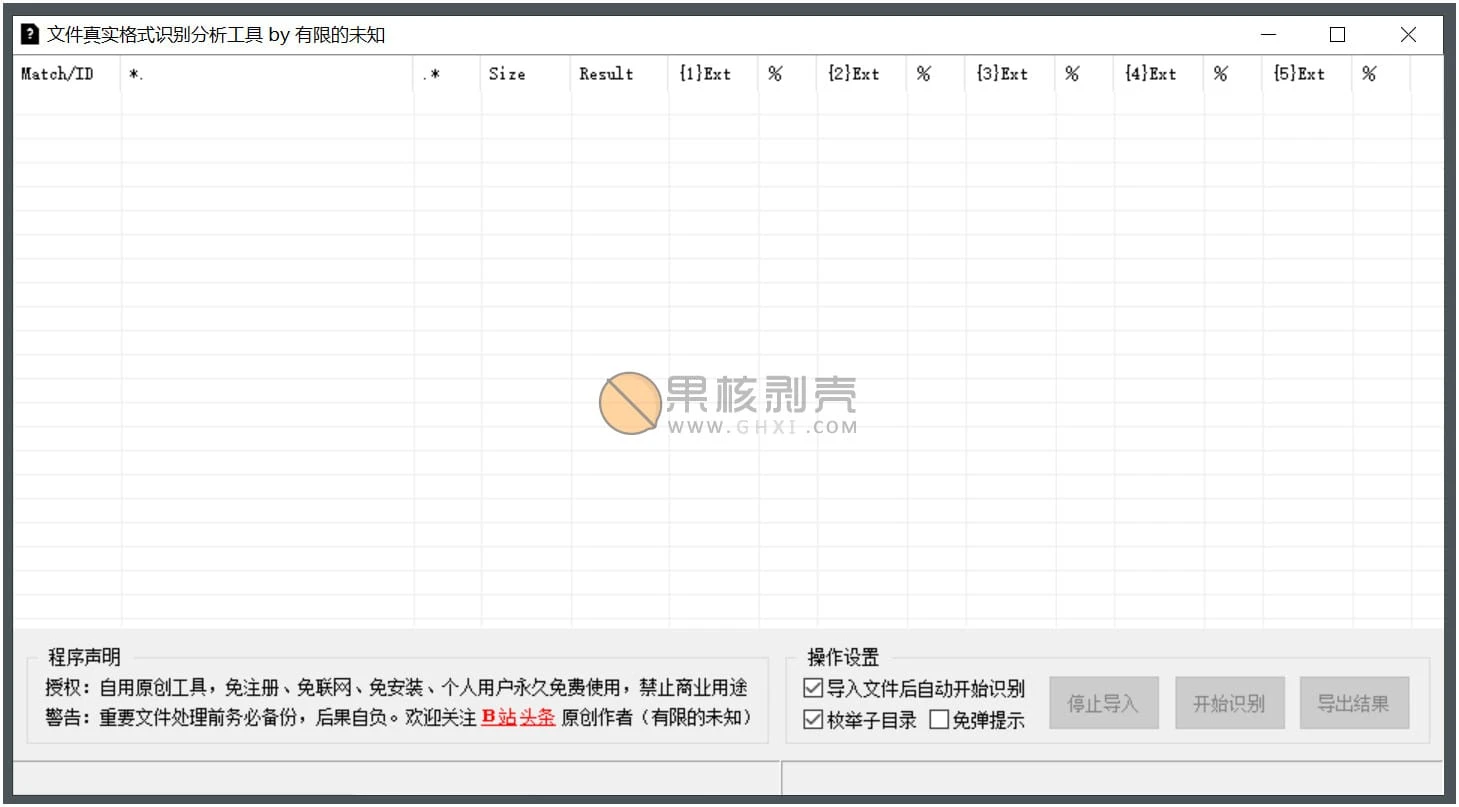Click the % header right of {1}Ext
This screenshot has width=1459, height=807.
788,74
